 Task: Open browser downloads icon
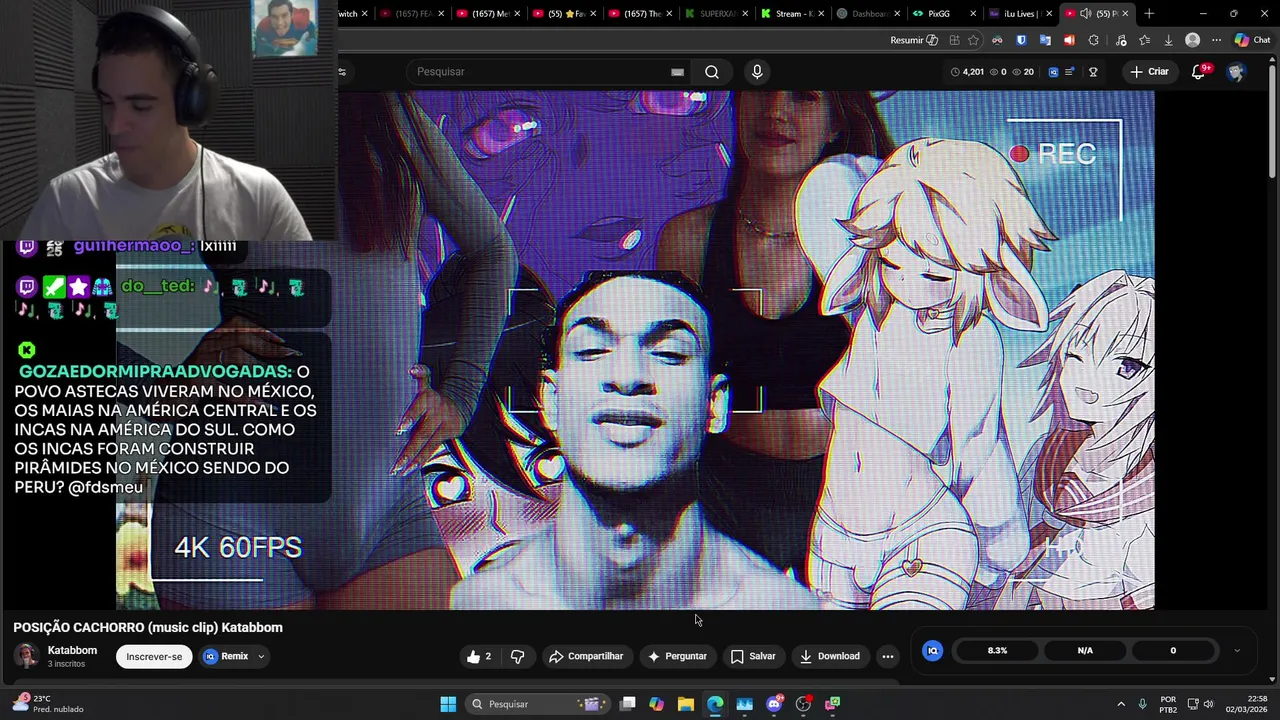point(1168,40)
